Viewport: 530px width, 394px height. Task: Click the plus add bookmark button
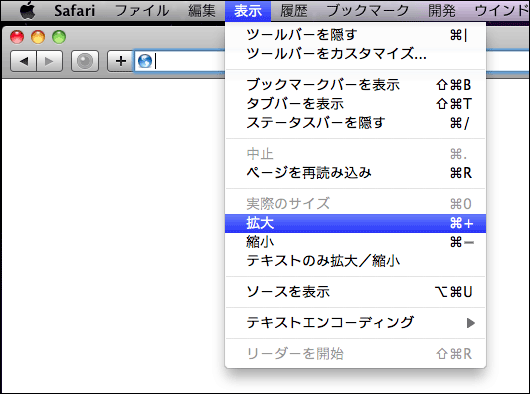tap(120, 61)
